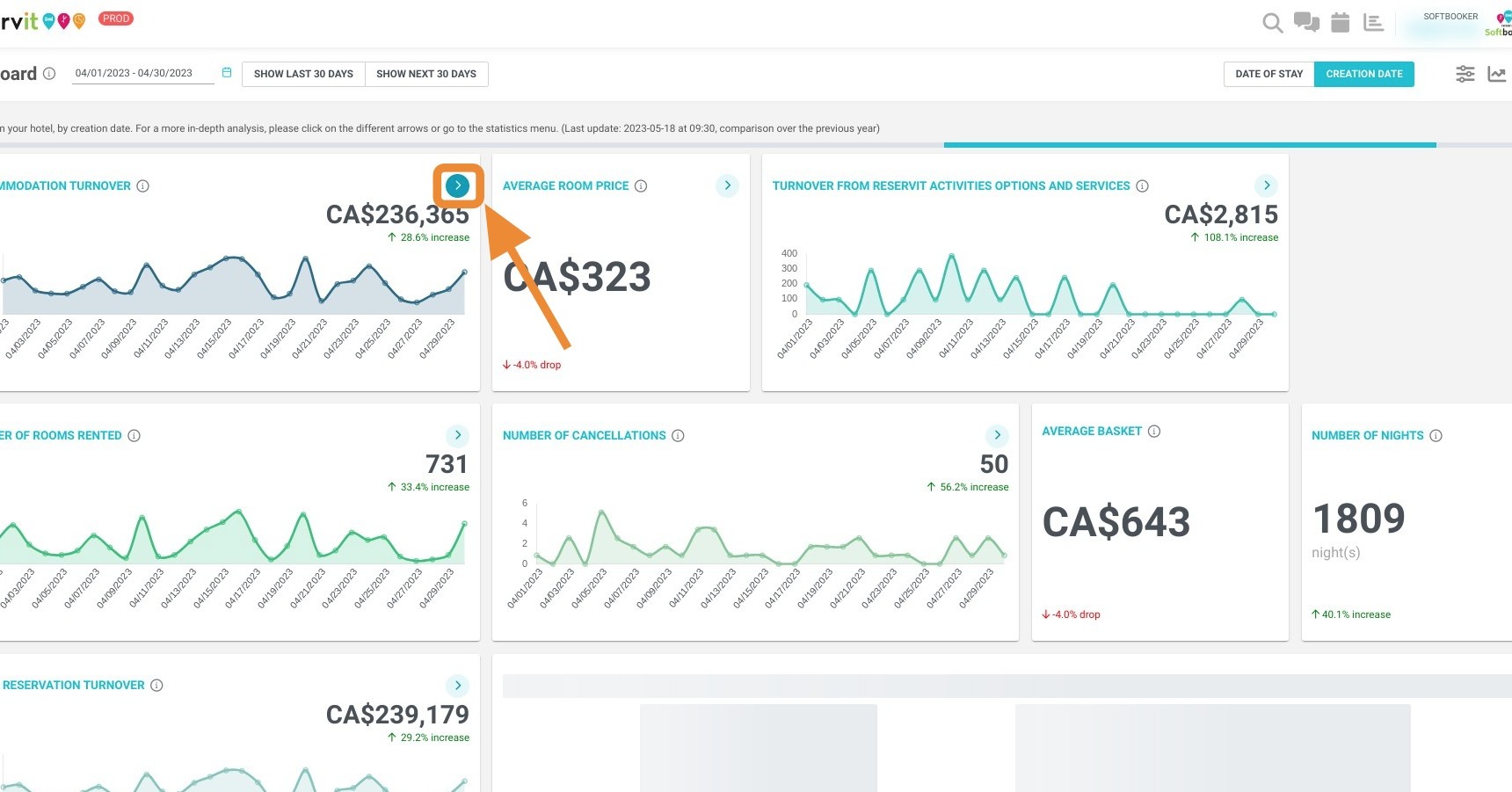Click the CA$239,179 reservation turnover value
This screenshot has width=1512, height=792.
(x=397, y=715)
